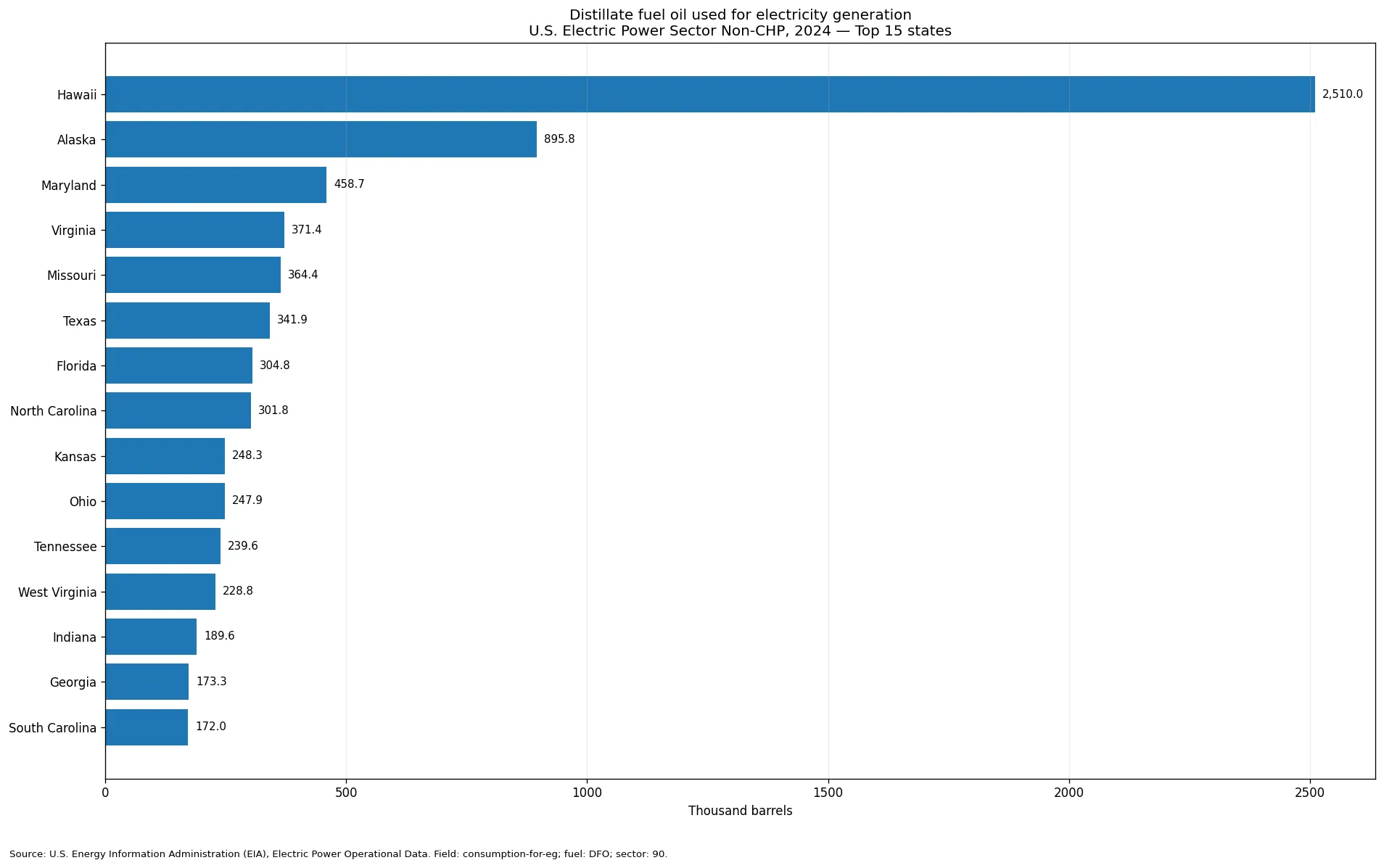1384x868 pixels.
Task: Click the x-axis tick label 0
Action: point(106,793)
